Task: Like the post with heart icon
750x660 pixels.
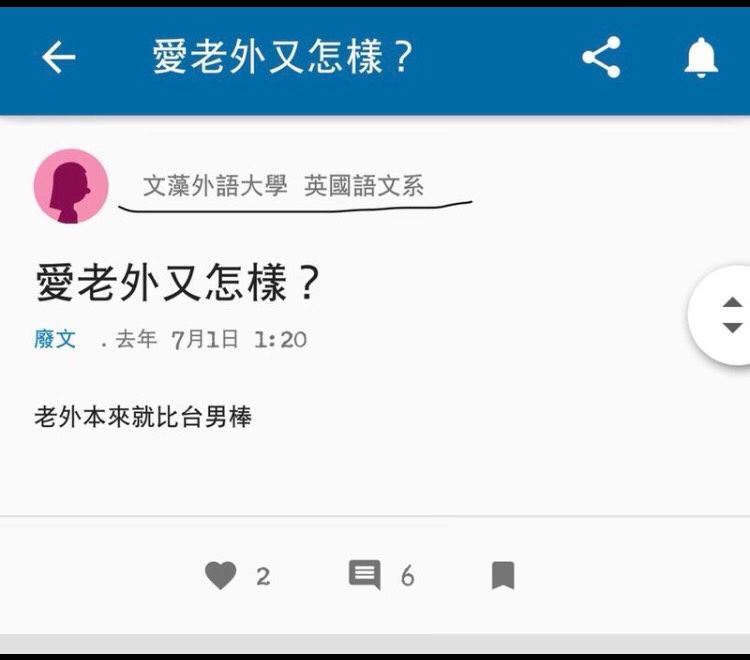Action: 221,575
